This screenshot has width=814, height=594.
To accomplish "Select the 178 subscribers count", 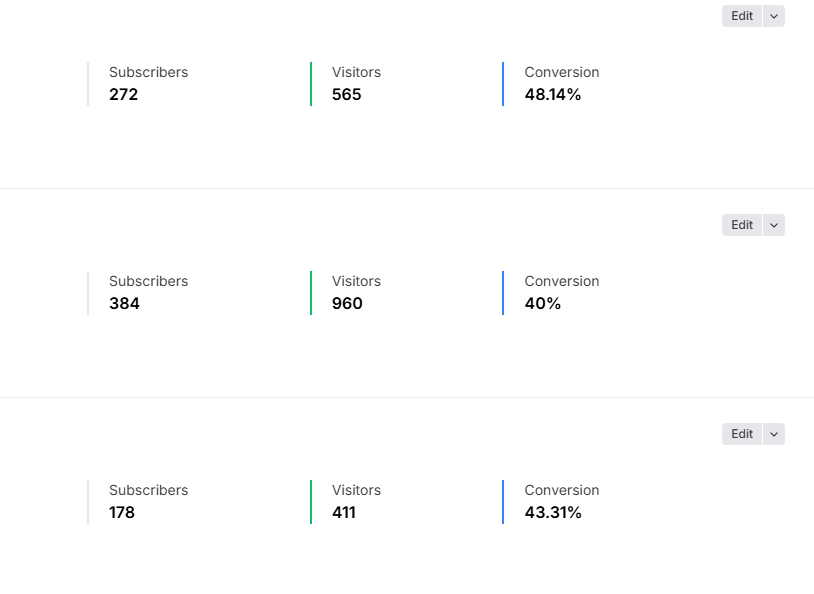I will (122, 513).
